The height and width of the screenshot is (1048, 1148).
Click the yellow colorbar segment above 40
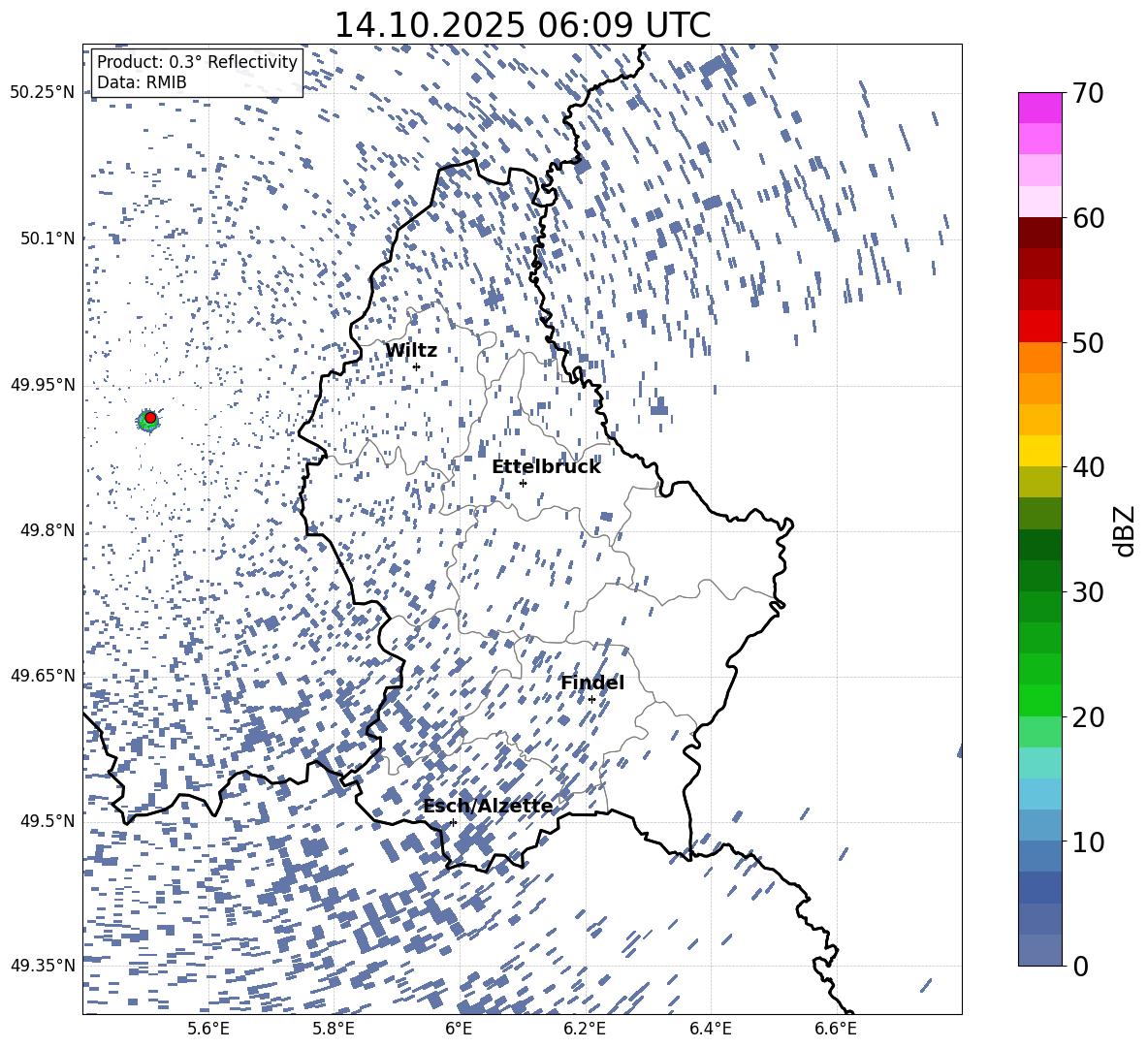(1040, 451)
